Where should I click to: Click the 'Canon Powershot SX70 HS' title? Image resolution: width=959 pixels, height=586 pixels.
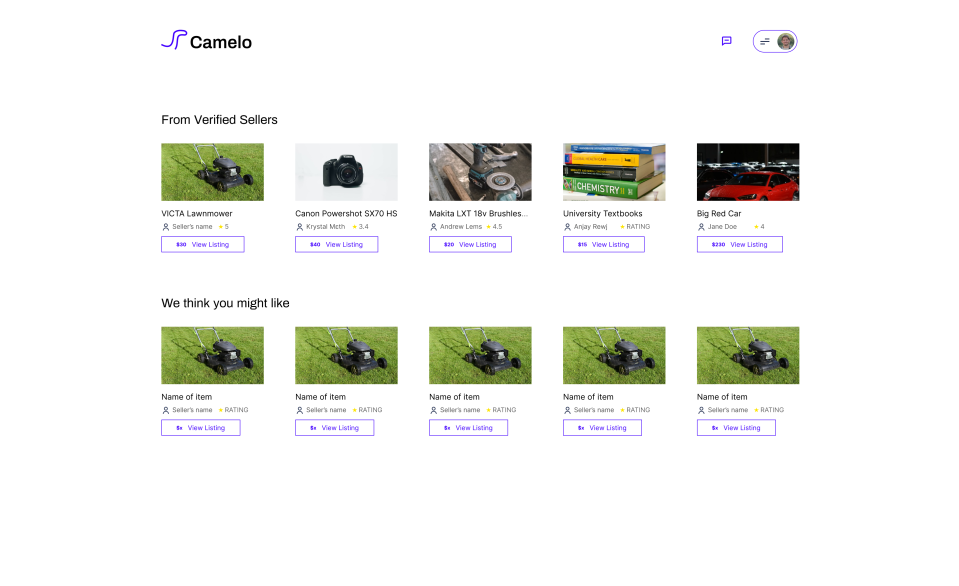point(346,213)
